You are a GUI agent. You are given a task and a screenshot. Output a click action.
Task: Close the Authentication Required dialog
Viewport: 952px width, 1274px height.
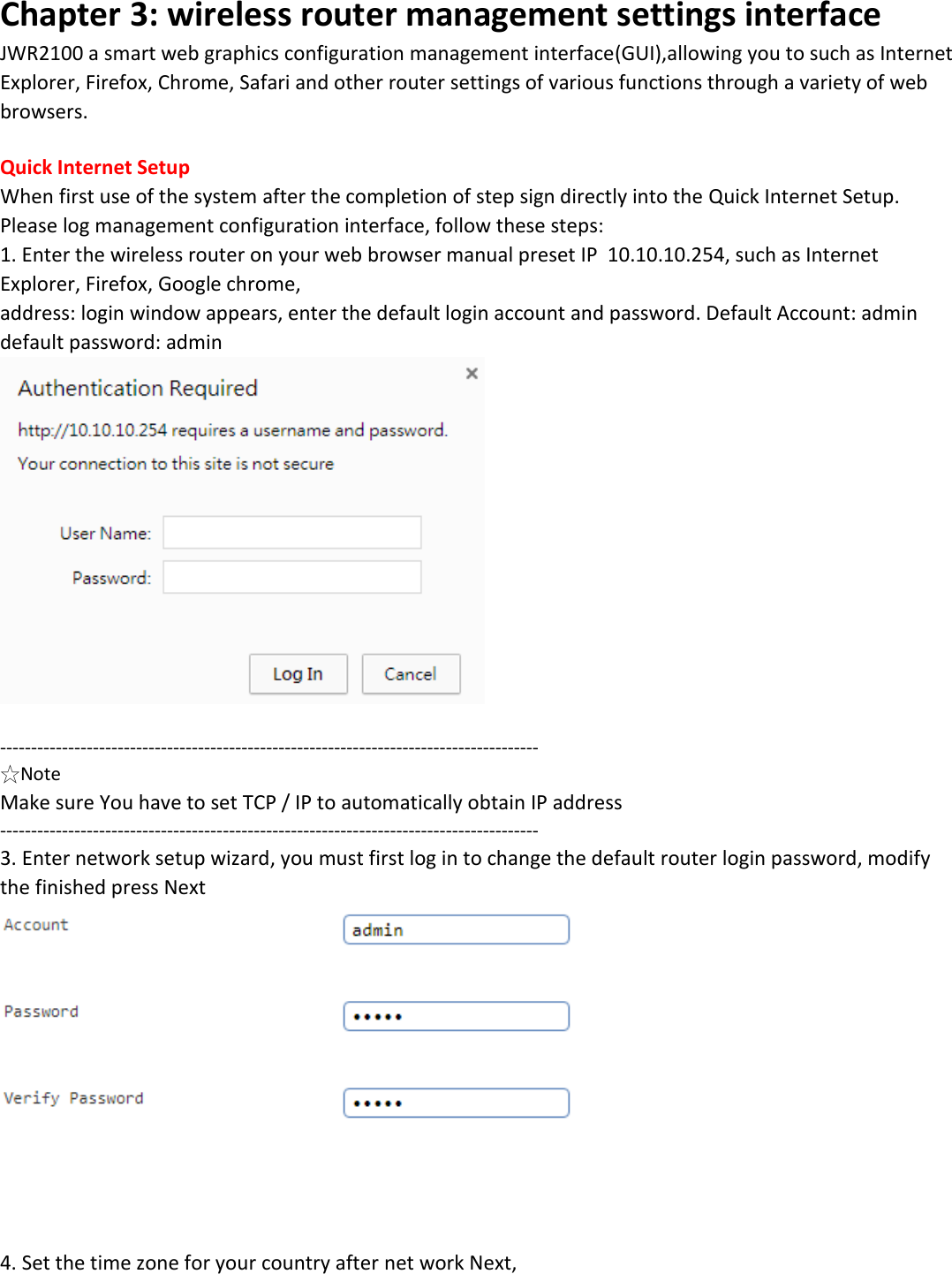pyautogui.click(x=472, y=374)
